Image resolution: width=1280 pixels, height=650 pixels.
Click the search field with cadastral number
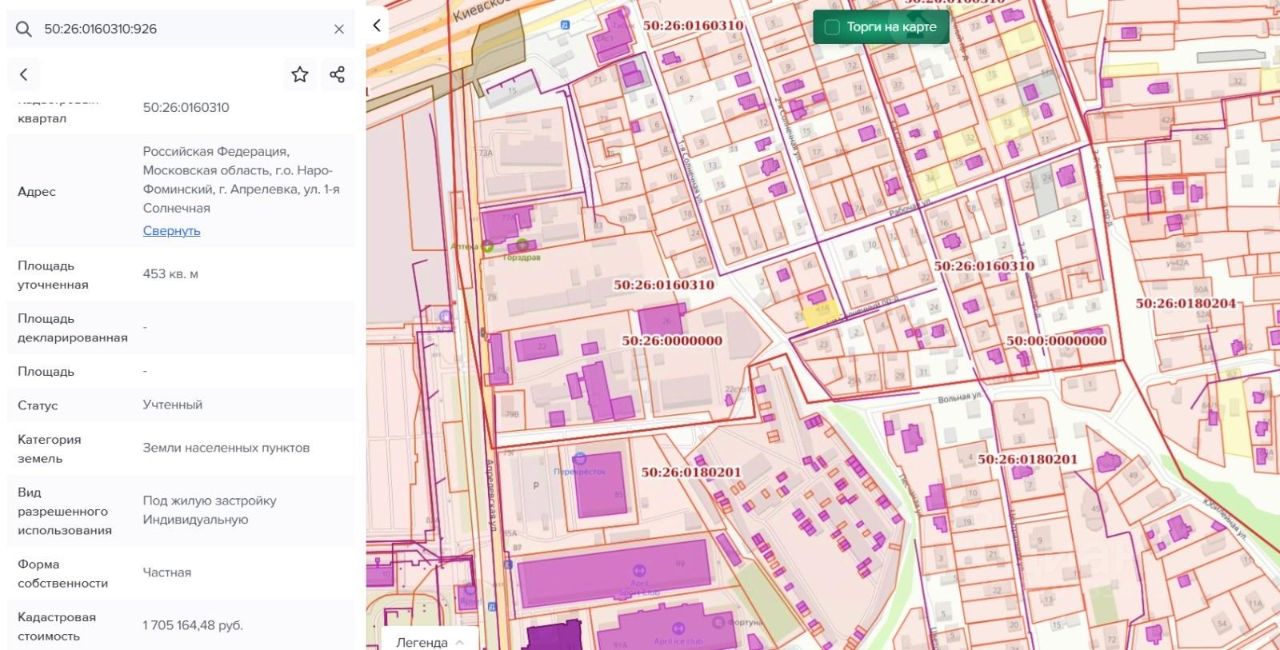(180, 29)
